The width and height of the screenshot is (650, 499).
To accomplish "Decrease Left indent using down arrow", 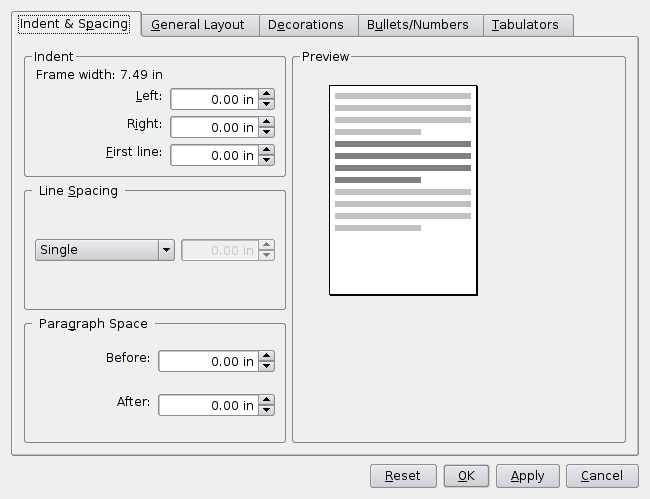I will 266,104.
